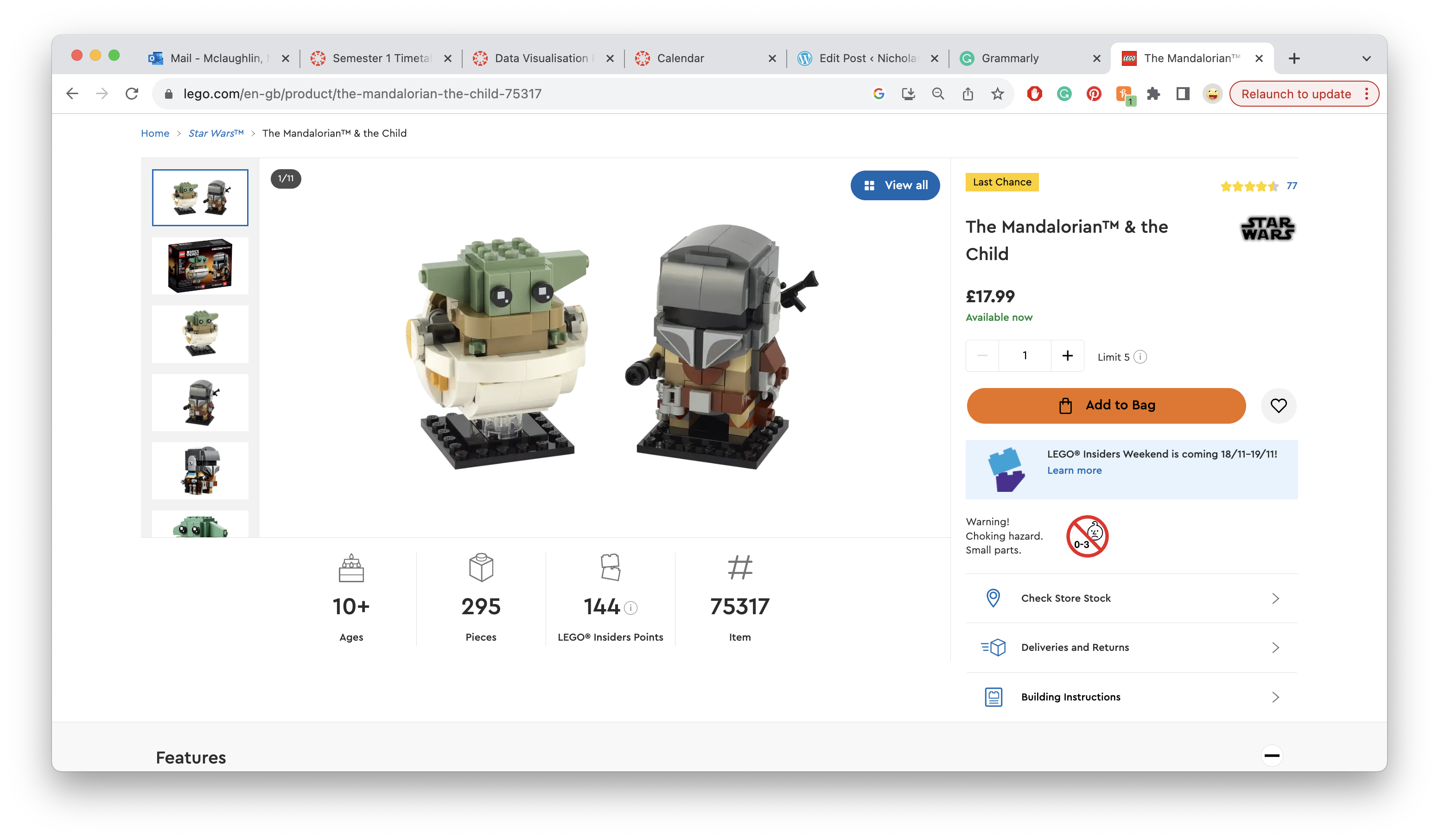Screen dimensions: 1439x840
Task: Select the product box thumbnail image
Action: (200, 266)
